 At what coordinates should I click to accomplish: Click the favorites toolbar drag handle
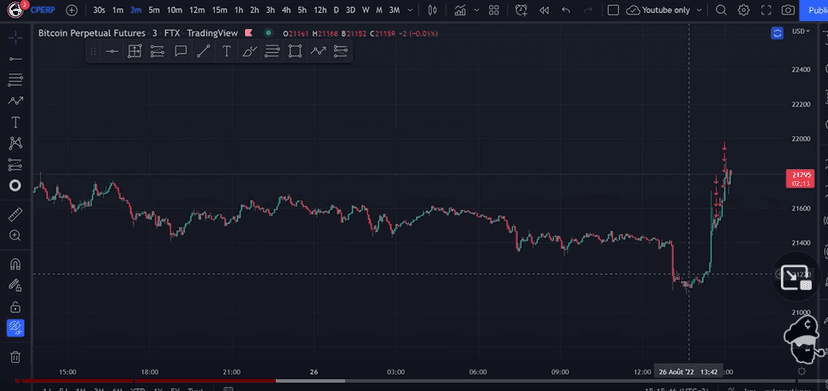click(93, 51)
